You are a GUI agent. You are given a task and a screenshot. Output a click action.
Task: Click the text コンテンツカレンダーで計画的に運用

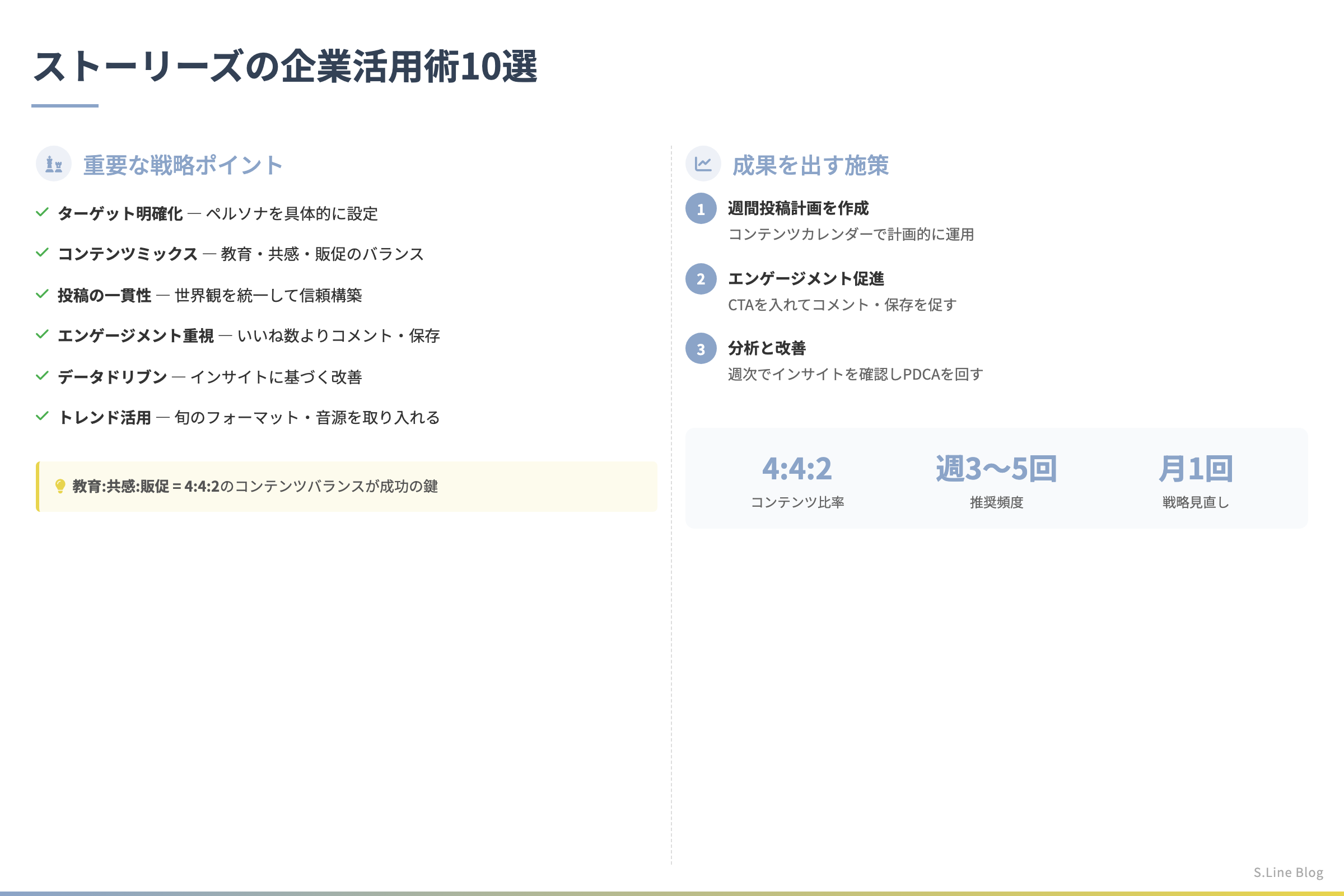pyautogui.click(x=851, y=234)
